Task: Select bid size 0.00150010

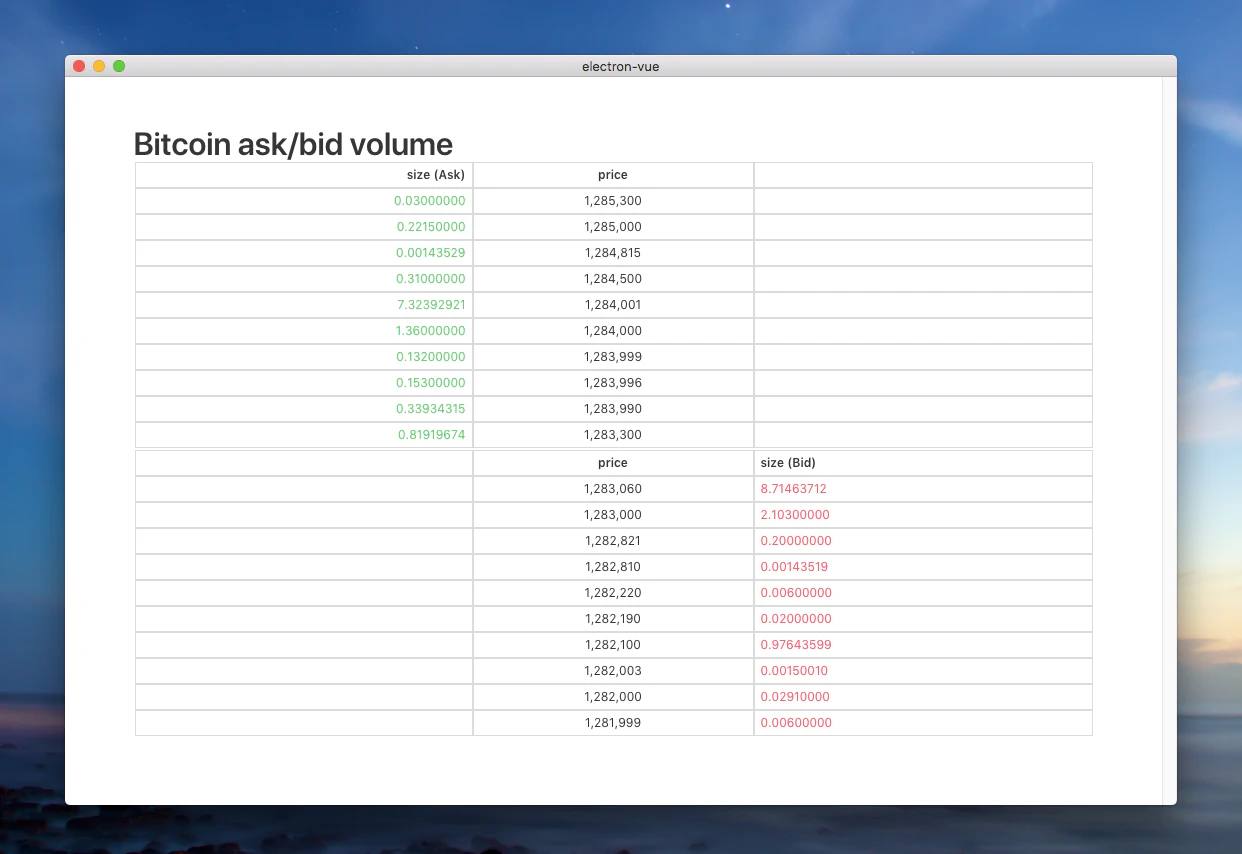Action: tap(794, 671)
